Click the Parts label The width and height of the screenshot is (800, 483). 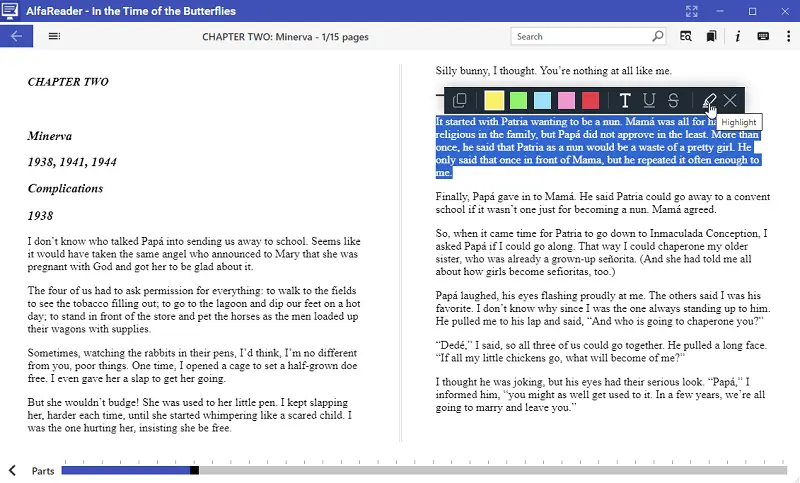(x=43, y=470)
